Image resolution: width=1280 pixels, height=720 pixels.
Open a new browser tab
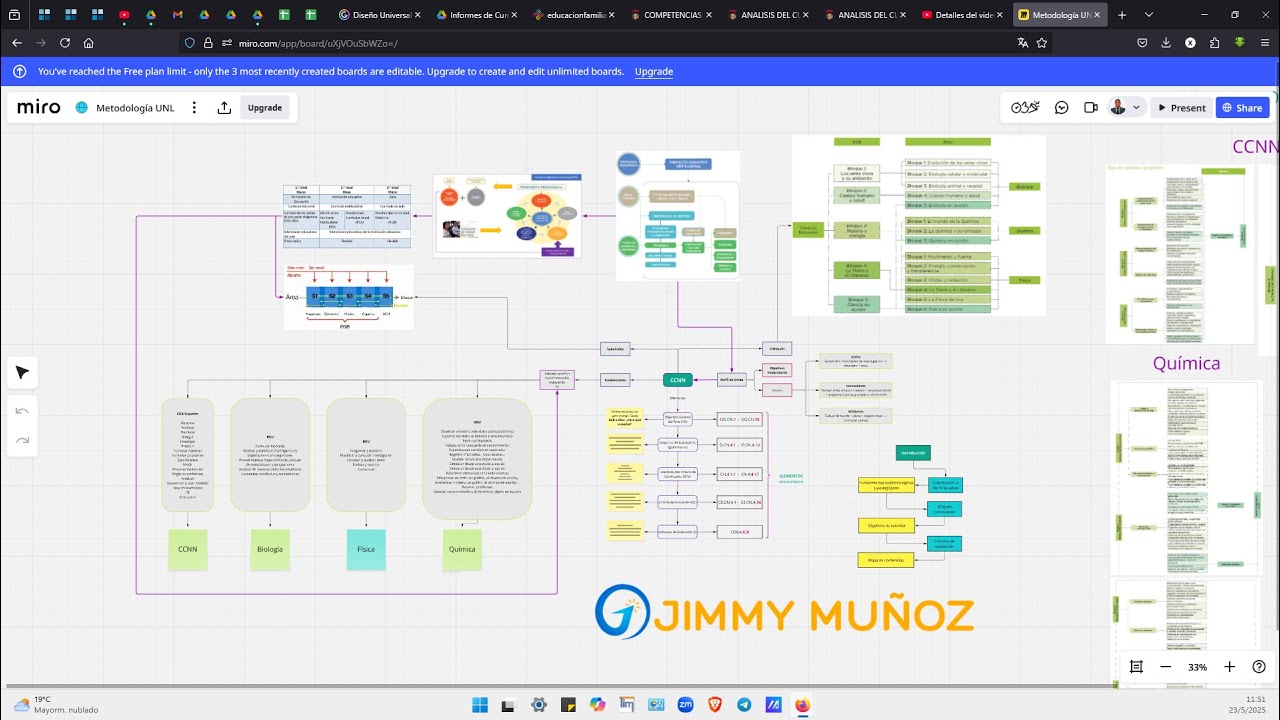point(1122,15)
